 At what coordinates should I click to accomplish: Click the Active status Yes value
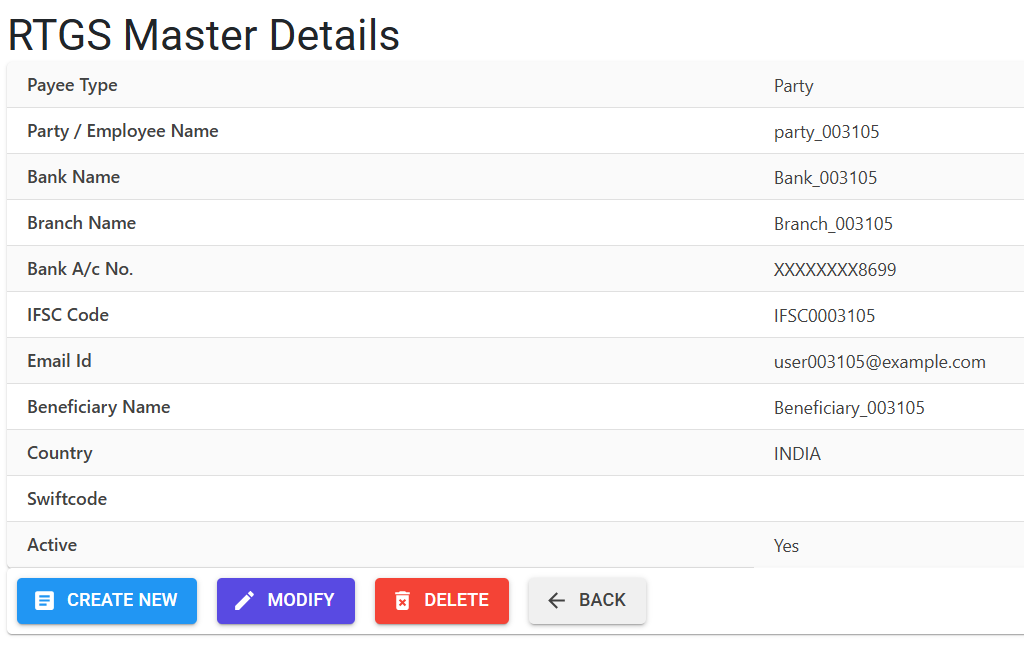(x=786, y=545)
